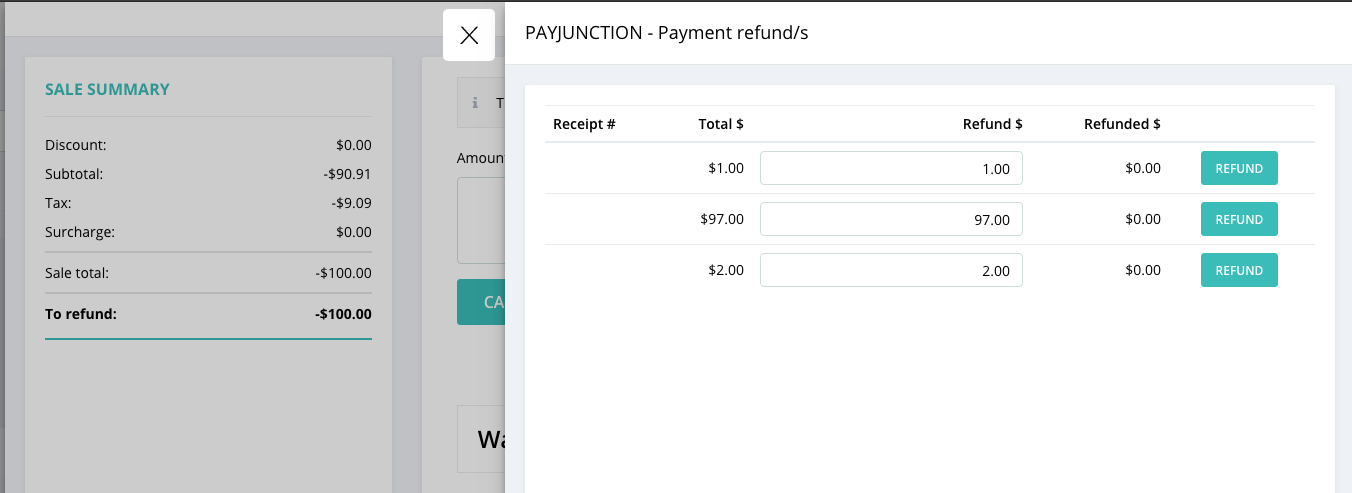Image resolution: width=1352 pixels, height=493 pixels.
Task: Refund the $1.00 payment
Action: pyautogui.click(x=1239, y=168)
